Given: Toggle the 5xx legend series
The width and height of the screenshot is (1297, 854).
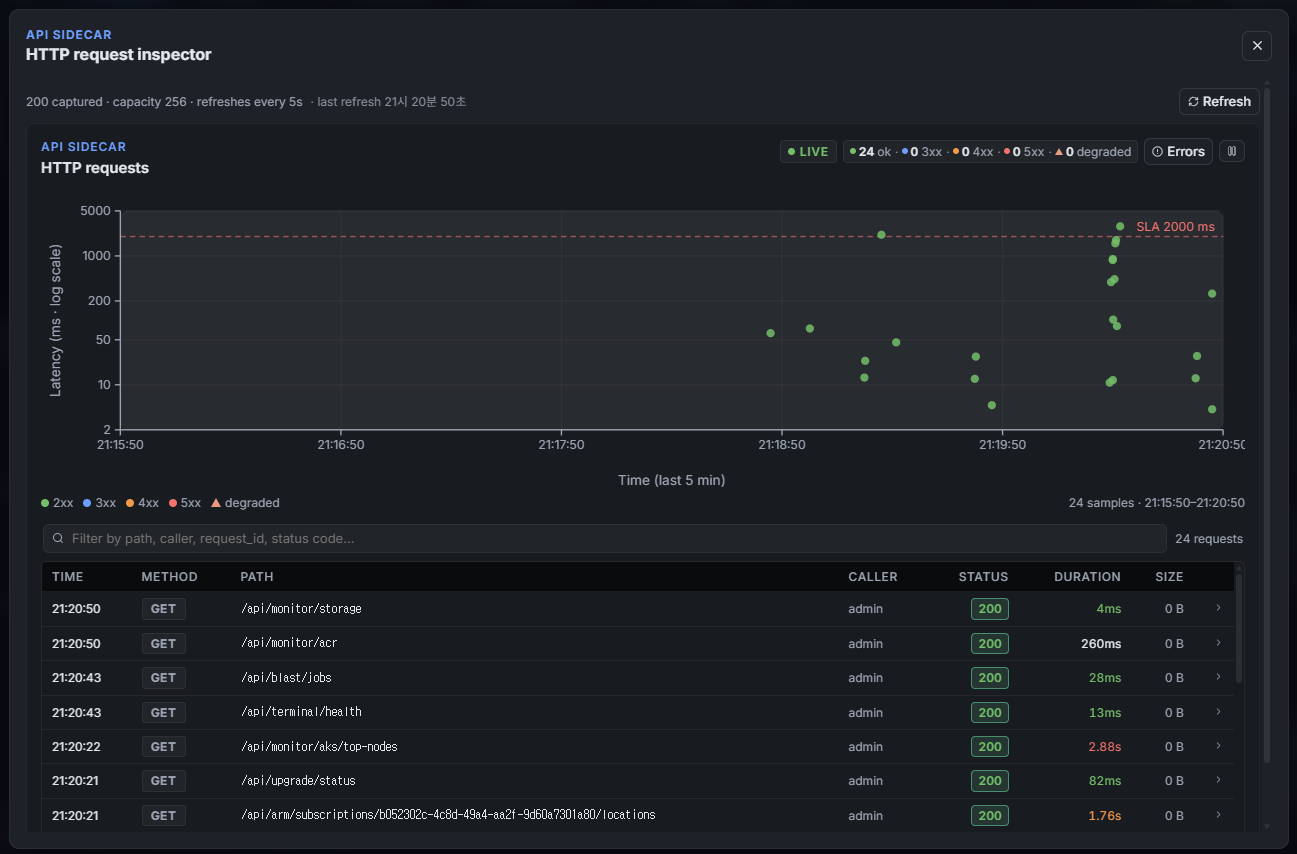Looking at the screenshot, I should 185,503.
